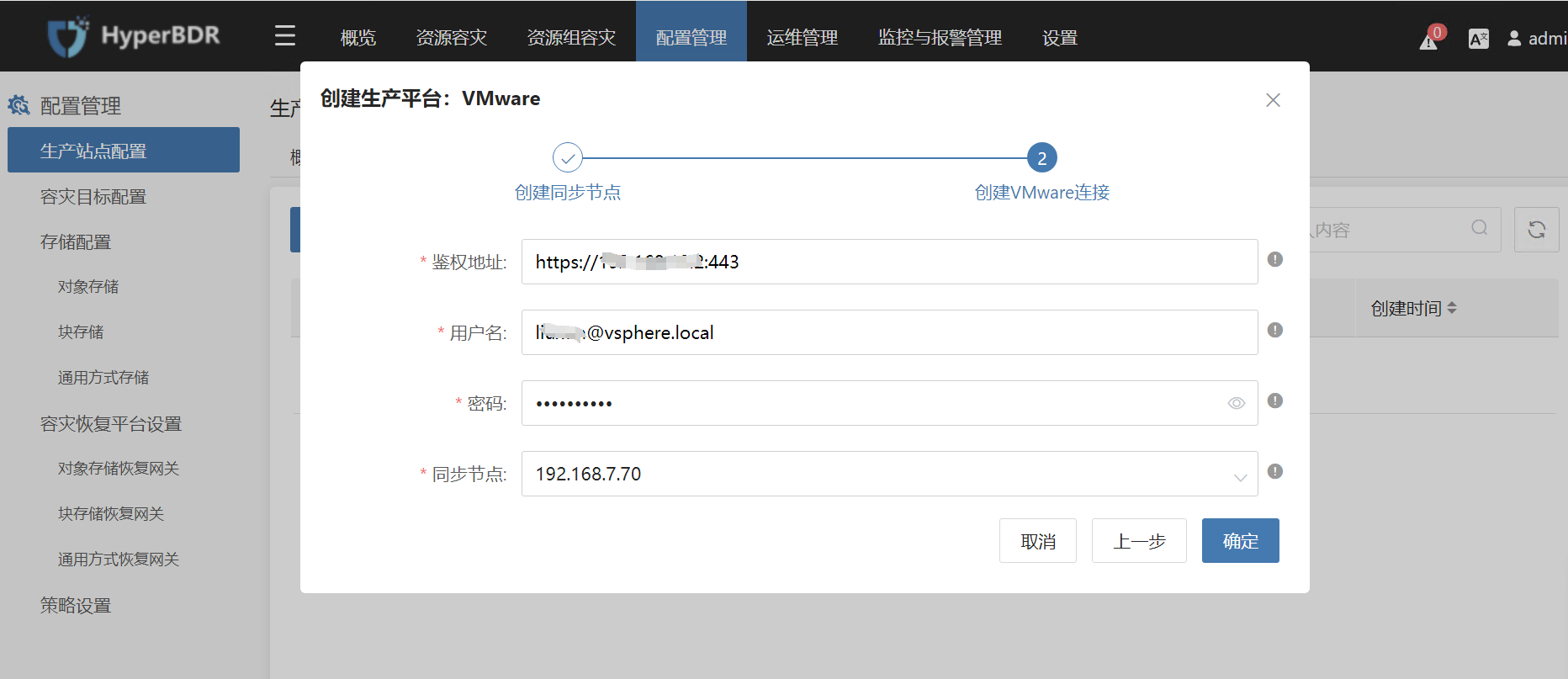
Task: Click the 上一步 button
Action: (x=1139, y=541)
